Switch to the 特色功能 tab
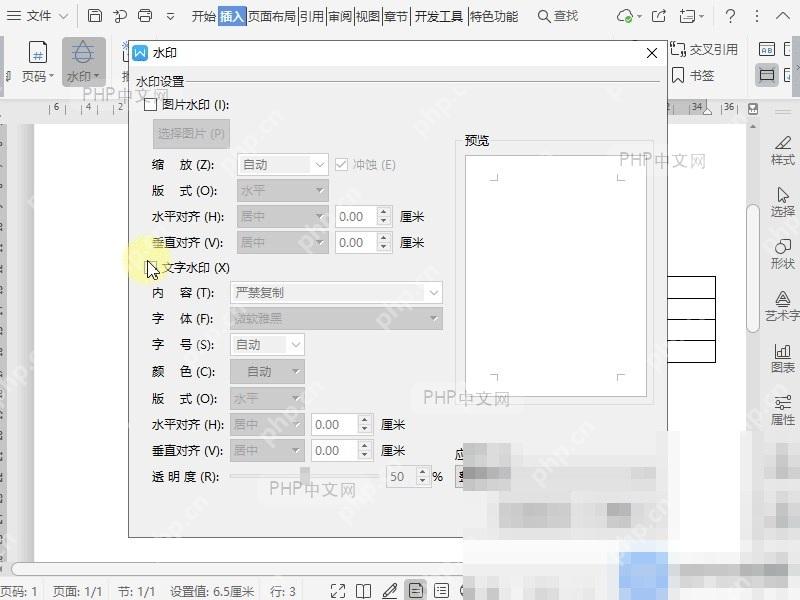This screenshot has width=800, height=600. pyautogui.click(x=493, y=17)
